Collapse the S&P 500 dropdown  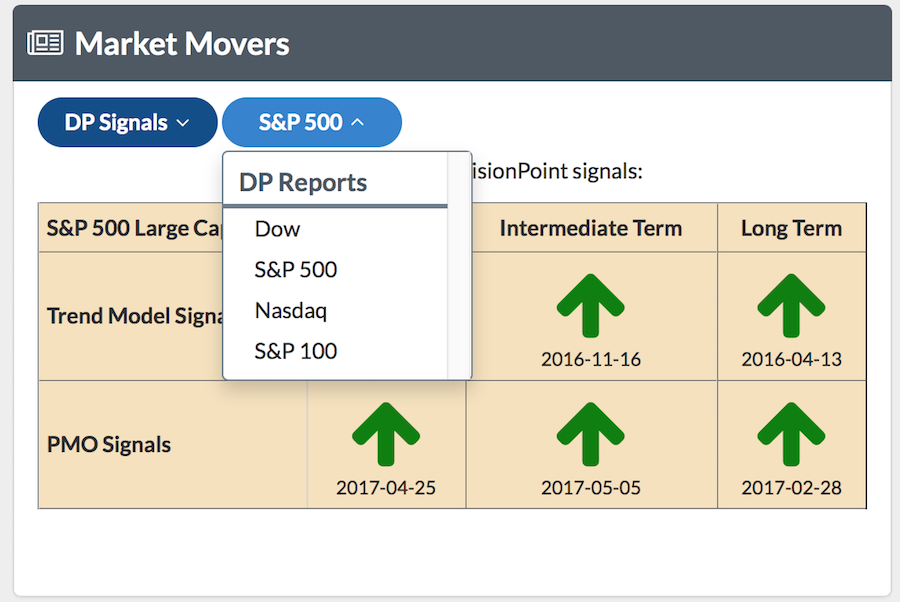click(311, 122)
